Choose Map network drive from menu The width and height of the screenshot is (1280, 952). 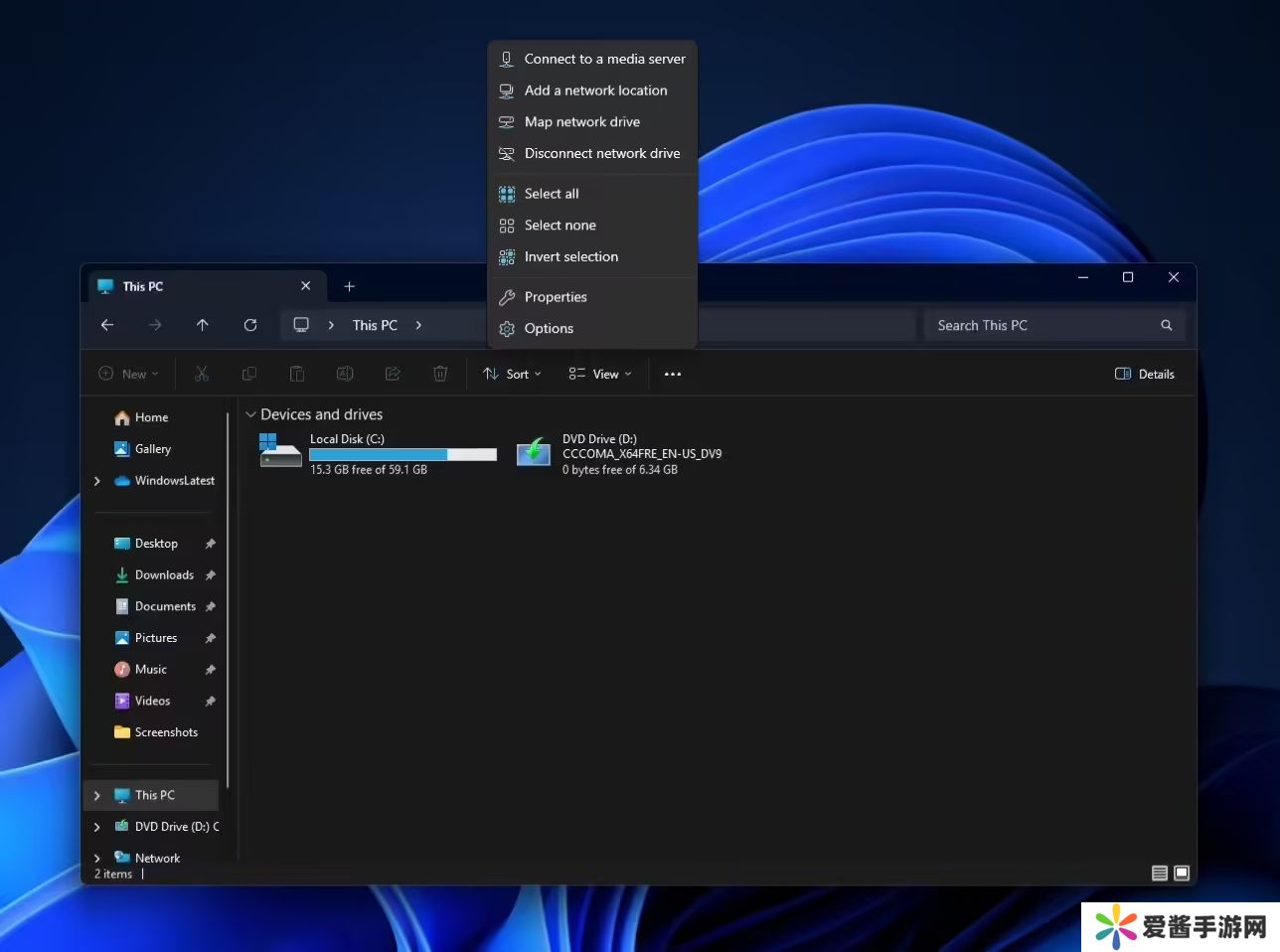[582, 122]
